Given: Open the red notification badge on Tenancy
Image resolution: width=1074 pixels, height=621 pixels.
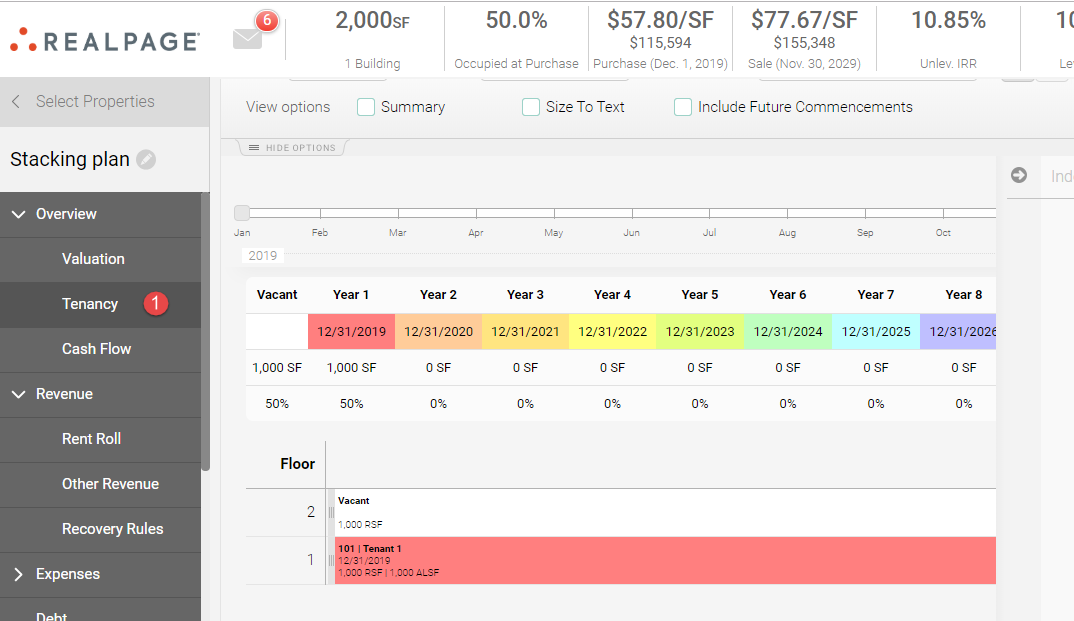Looking at the screenshot, I should (155, 303).
